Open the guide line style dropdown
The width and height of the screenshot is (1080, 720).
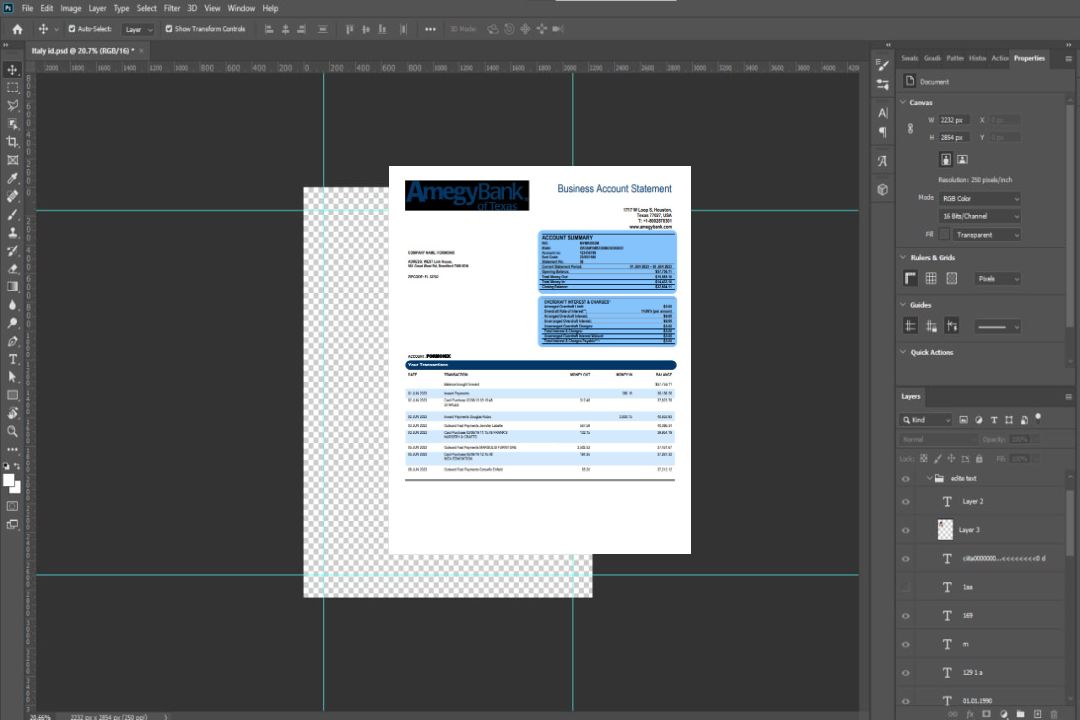(x=997, y=327)
